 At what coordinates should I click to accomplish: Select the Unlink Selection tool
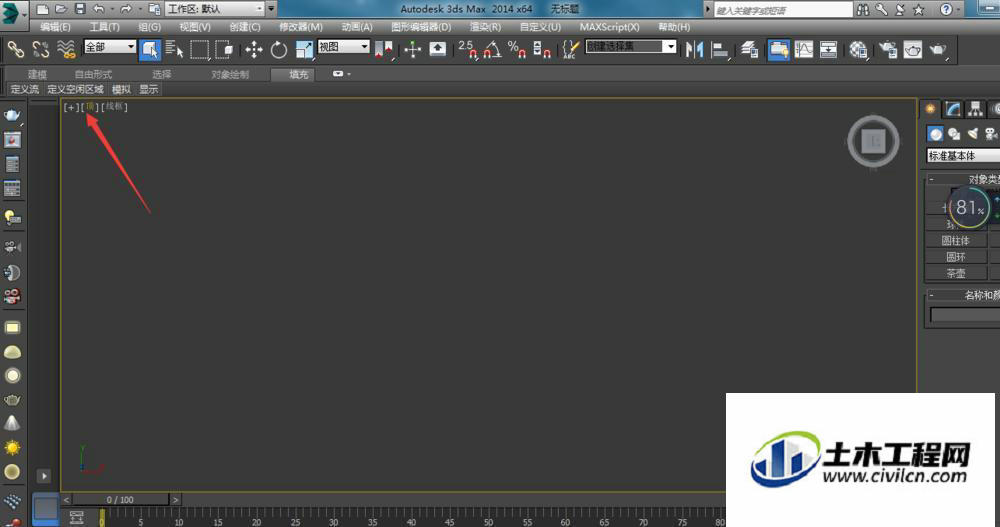[x=41, y=49]
